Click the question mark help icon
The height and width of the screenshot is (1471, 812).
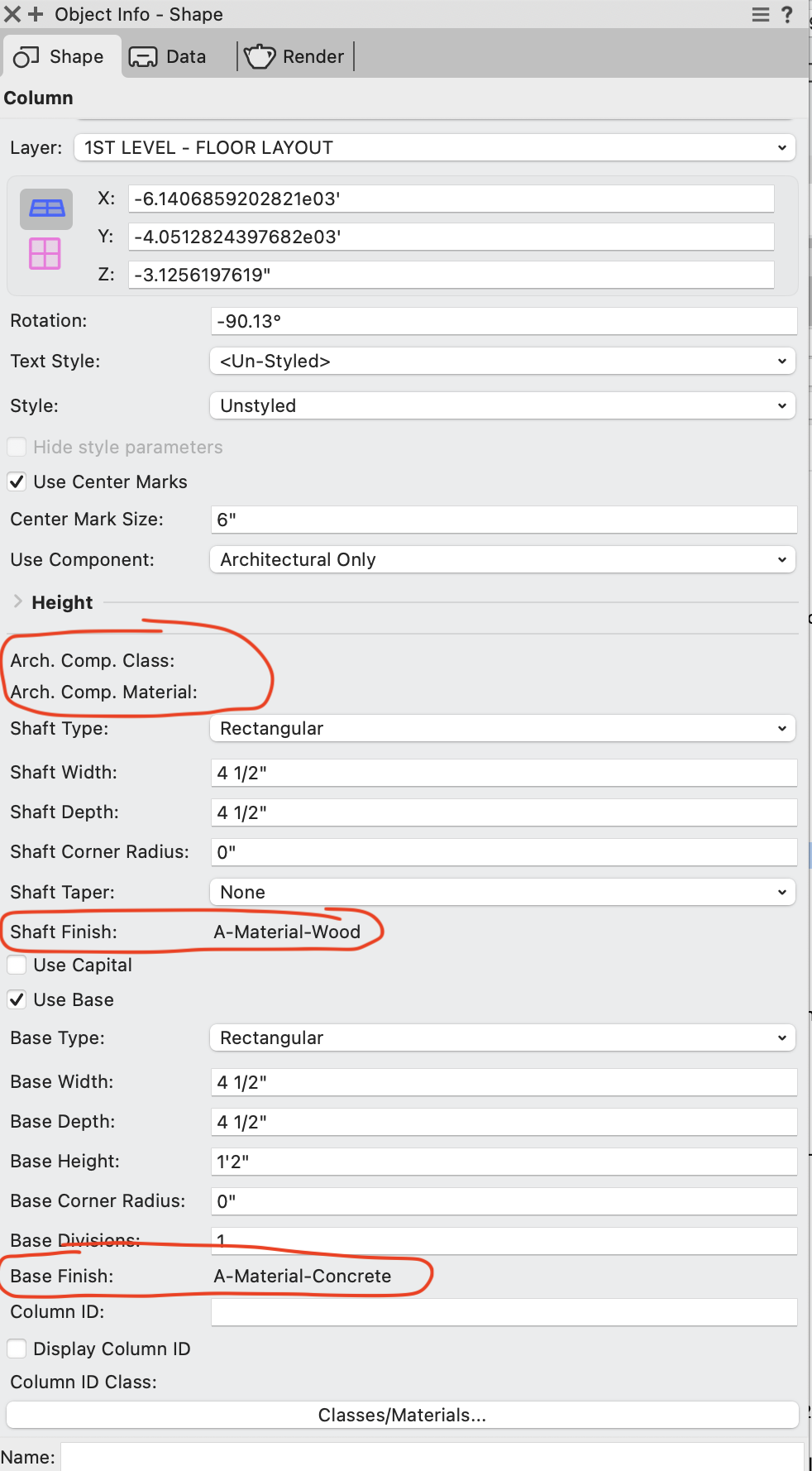787,15
